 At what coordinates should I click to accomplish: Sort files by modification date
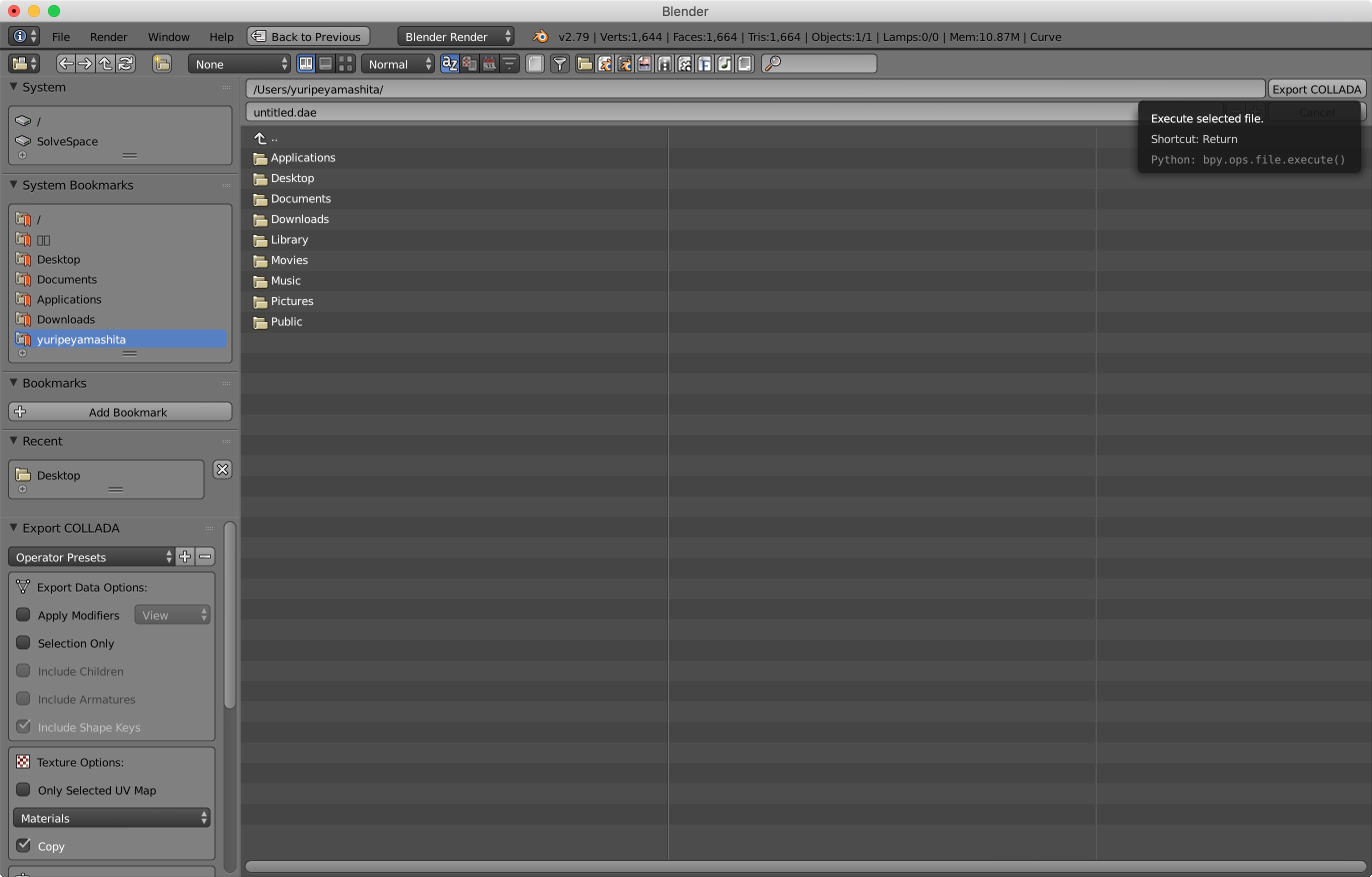click(x=489, y=64)
